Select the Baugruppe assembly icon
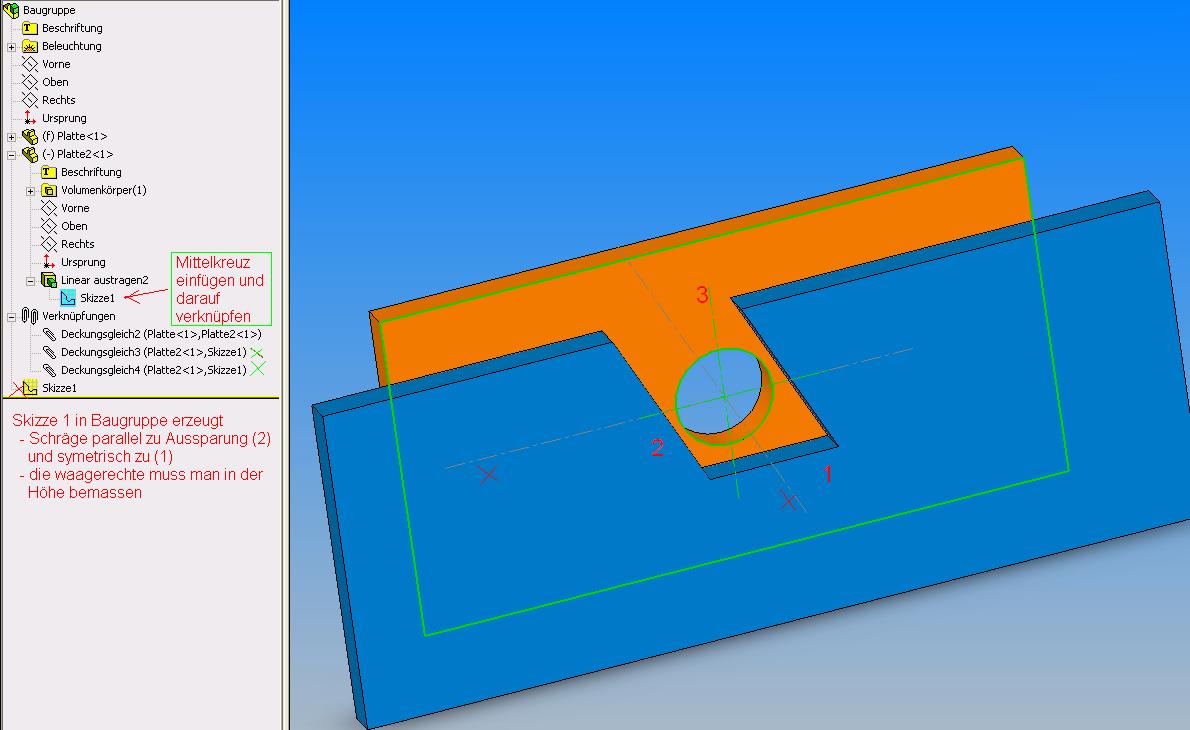This screenshot has width=1190, height=730. point(11,10)
